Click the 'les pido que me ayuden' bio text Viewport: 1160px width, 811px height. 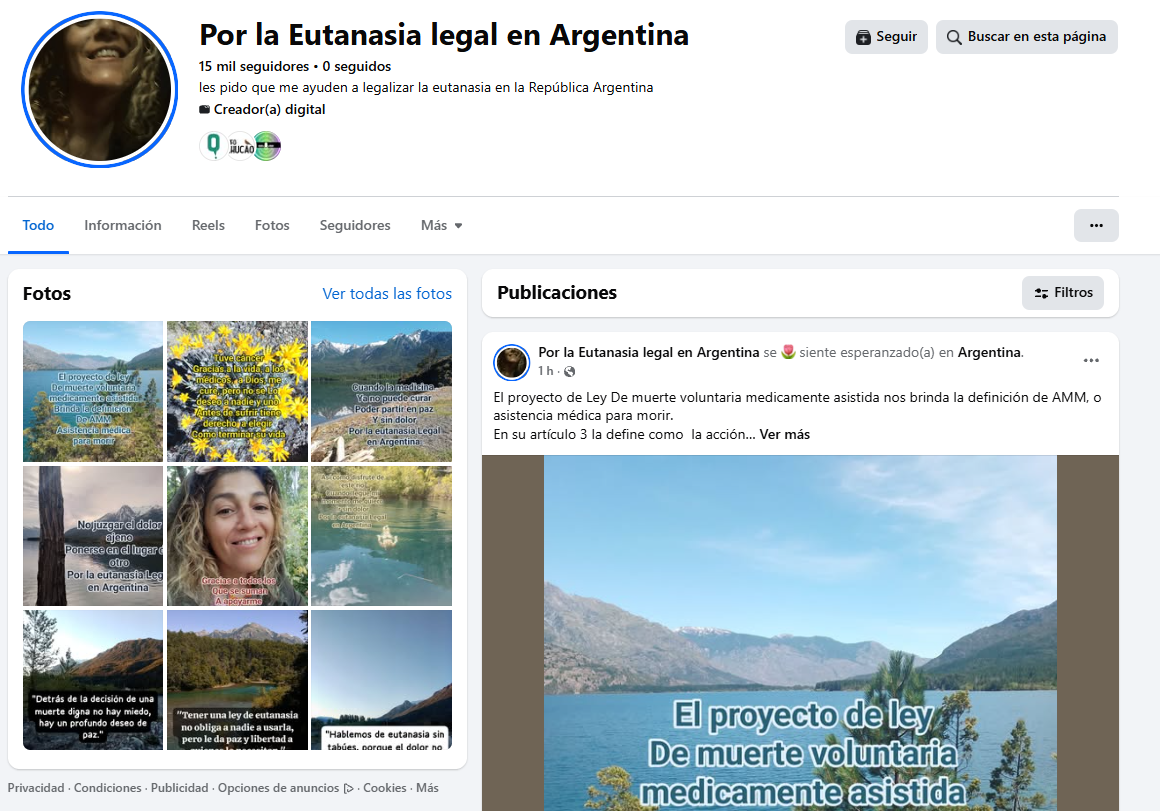pos(426,87)
